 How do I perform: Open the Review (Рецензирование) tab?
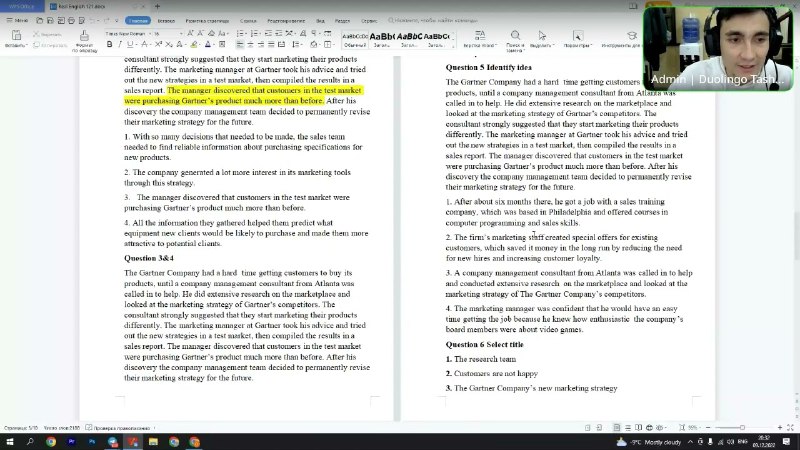(x=286, y=21)
